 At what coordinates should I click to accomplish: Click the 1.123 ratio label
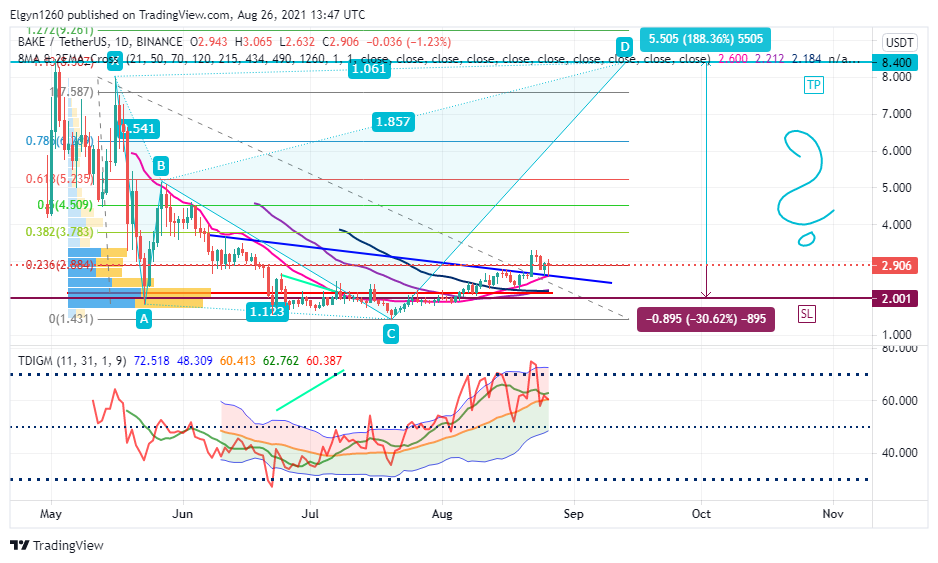pos(267,312)
